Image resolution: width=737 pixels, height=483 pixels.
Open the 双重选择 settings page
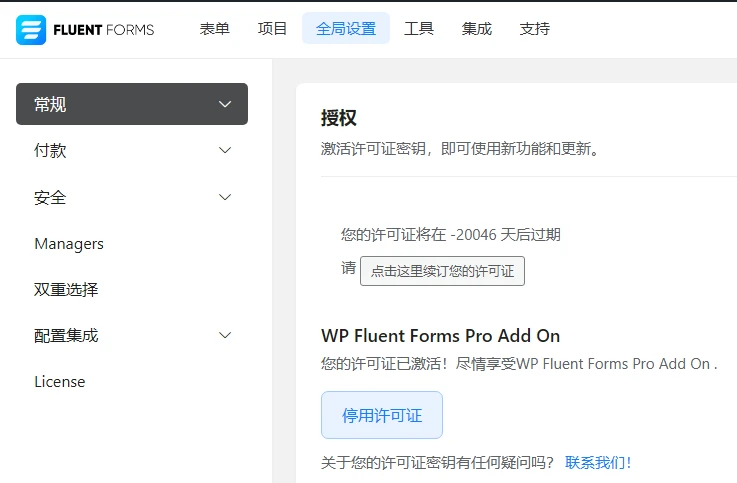pyautogui.click(x=66, y=289)
